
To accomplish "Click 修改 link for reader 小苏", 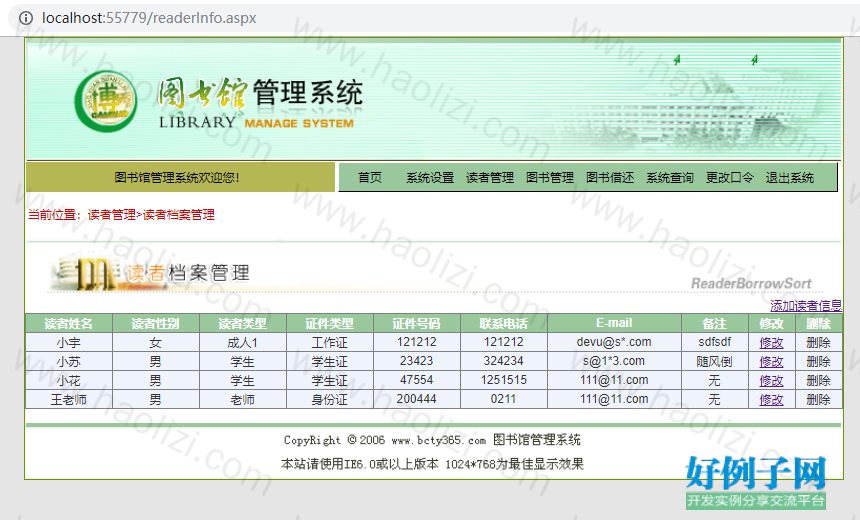I will click(771, 362).
